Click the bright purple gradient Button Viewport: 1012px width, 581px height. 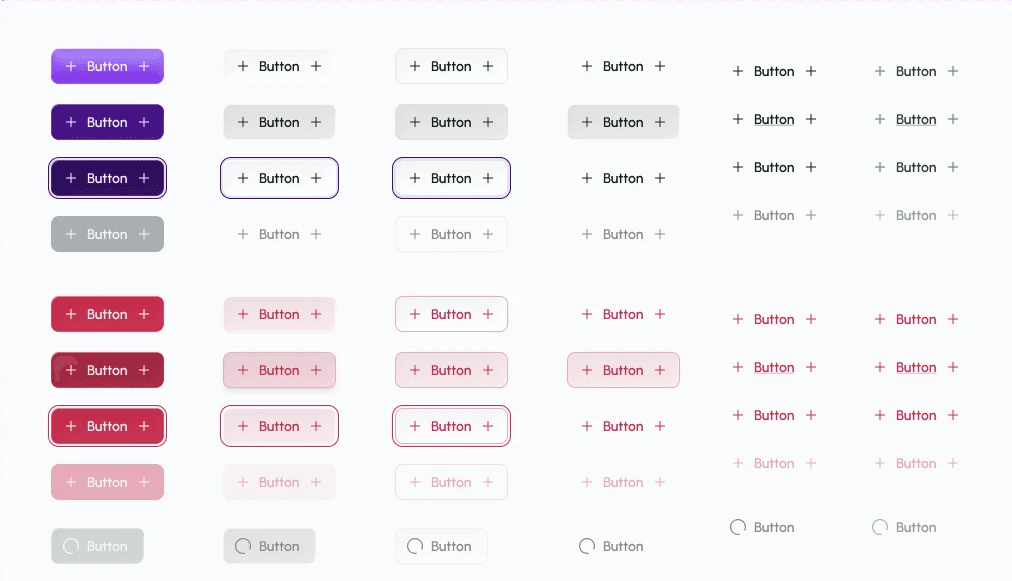107,66
